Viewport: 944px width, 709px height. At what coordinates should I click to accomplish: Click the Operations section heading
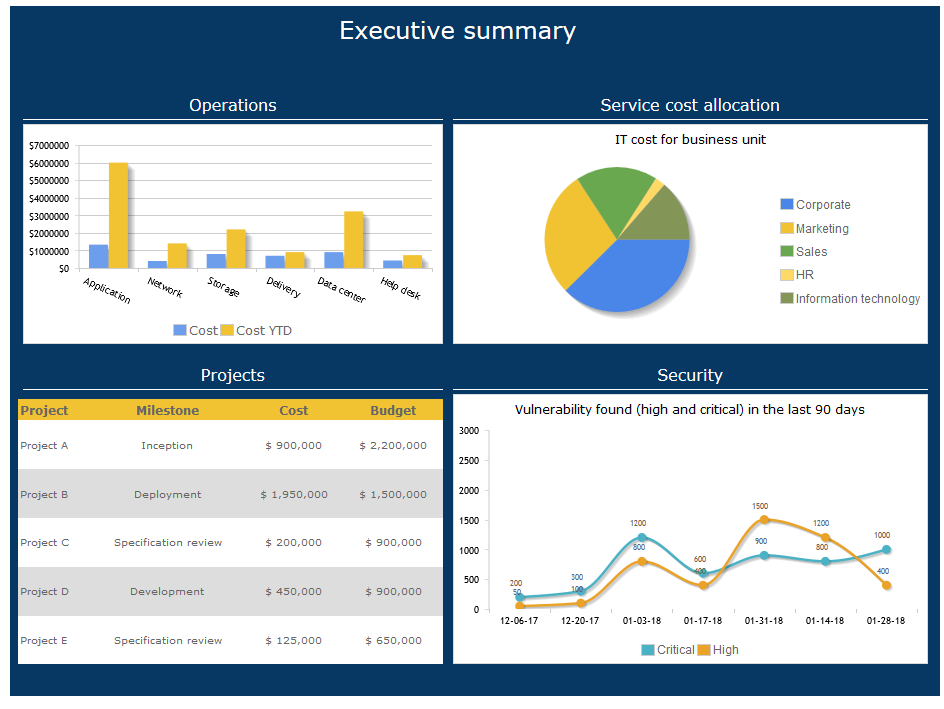233,105
